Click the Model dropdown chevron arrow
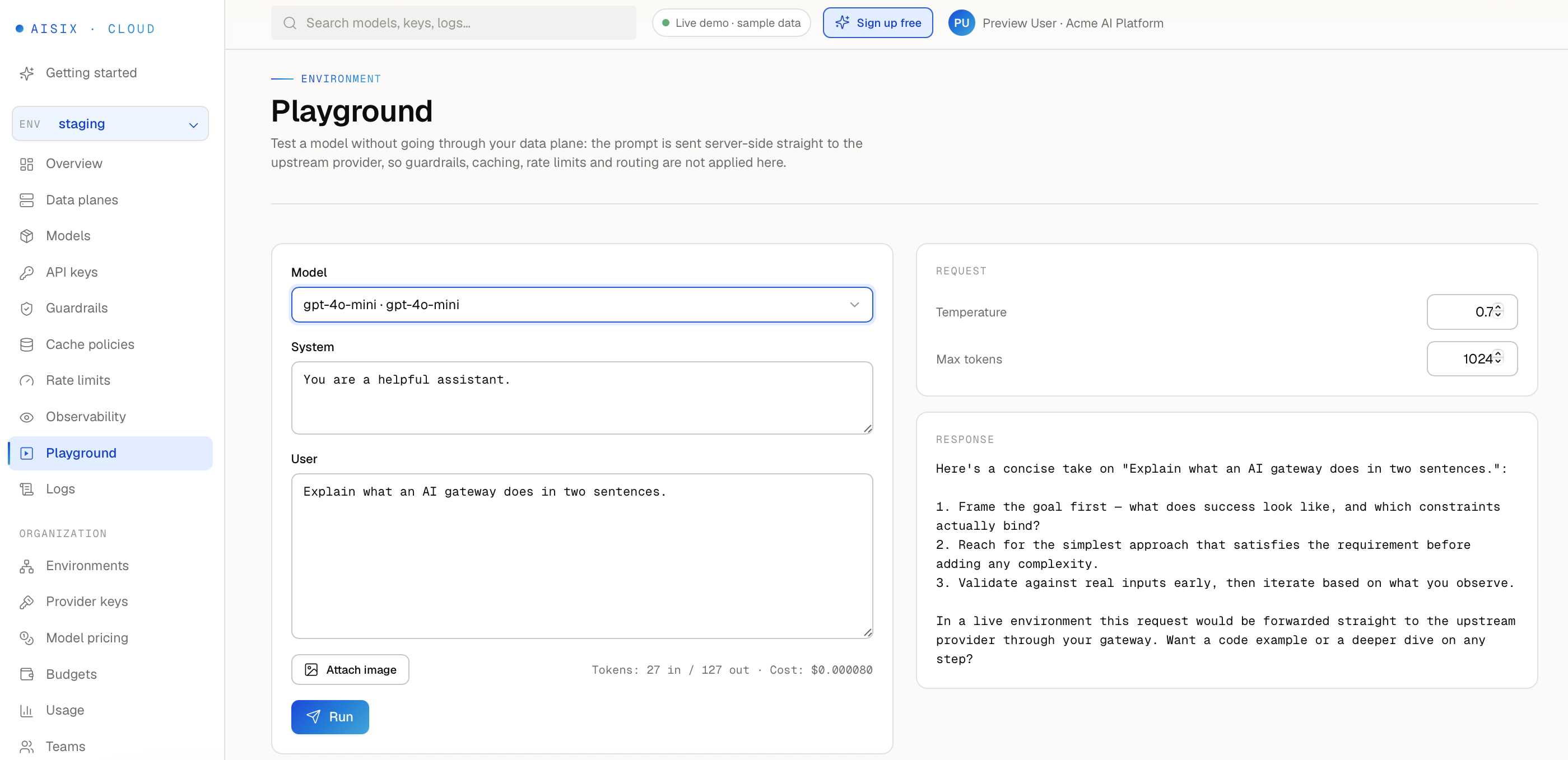Screen dimensions: 1568x760 point(855,305)
